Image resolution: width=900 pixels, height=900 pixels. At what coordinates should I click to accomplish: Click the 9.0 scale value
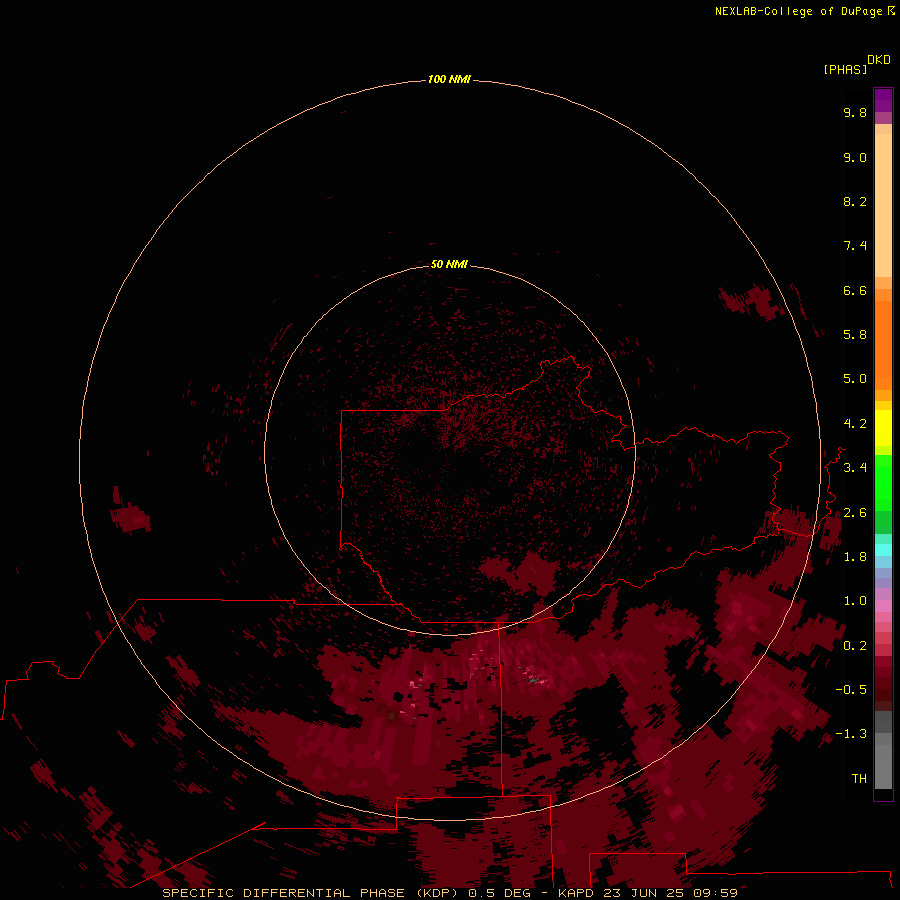[855, 157]
